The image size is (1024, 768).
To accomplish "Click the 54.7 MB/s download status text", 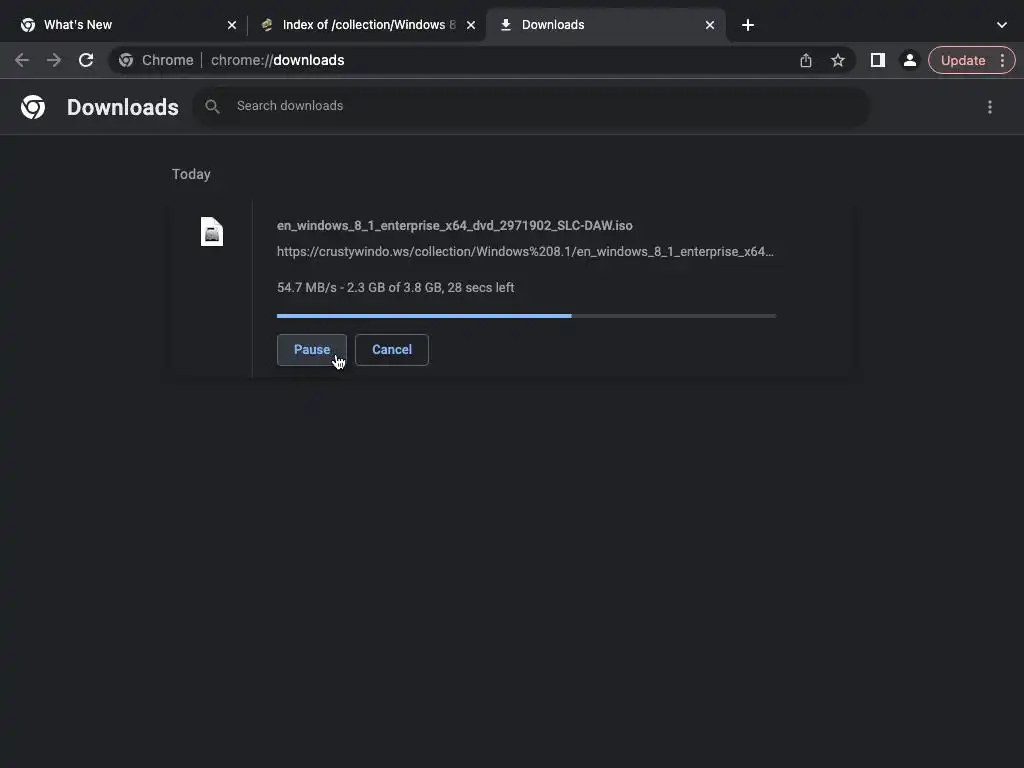I will pyautogui.click(x=395, y=287).
